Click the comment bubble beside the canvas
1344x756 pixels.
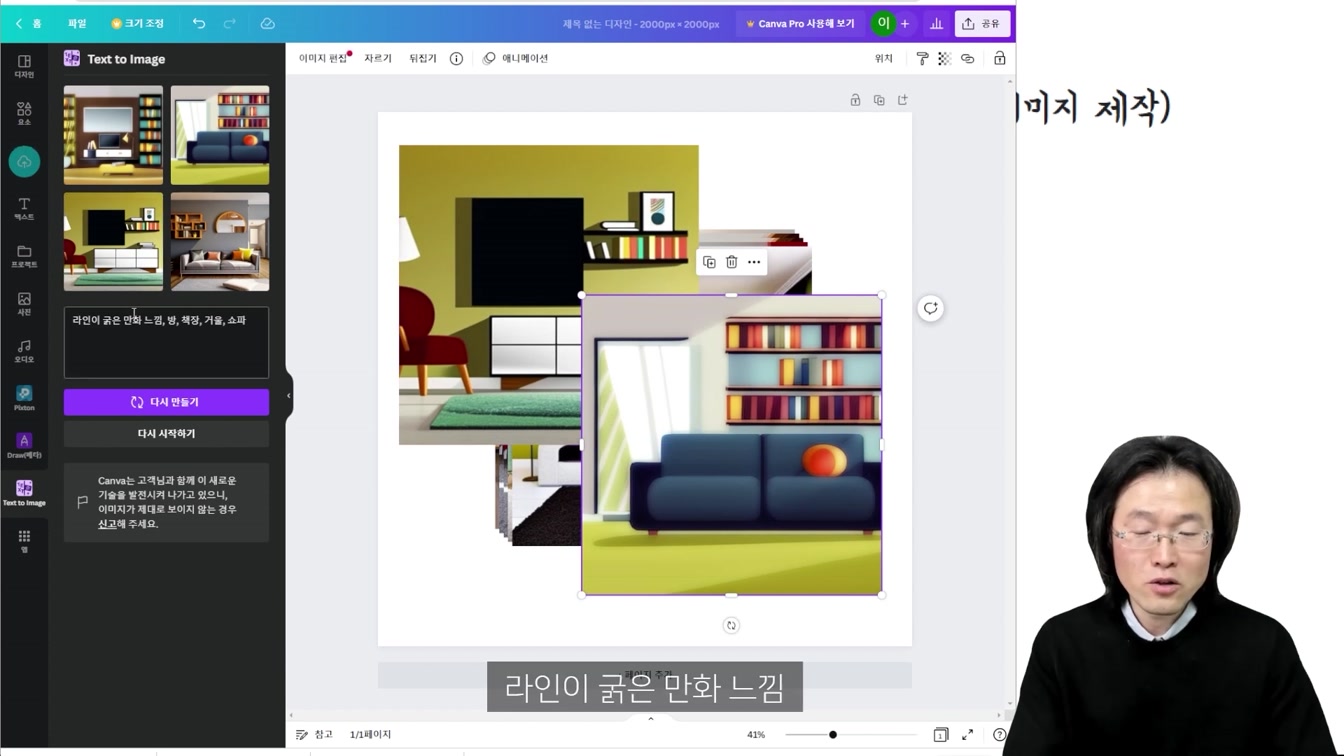tap(930, 308)
